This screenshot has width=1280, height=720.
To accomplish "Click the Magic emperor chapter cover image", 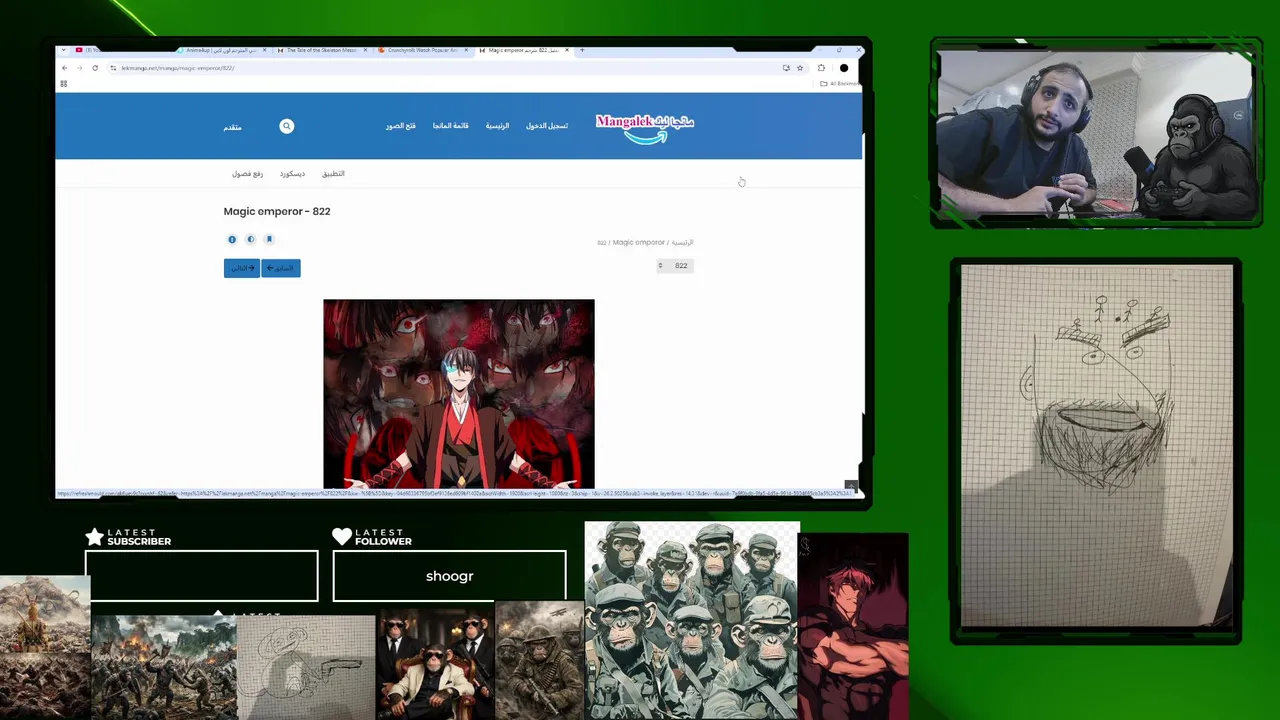I will pos(459,393).
